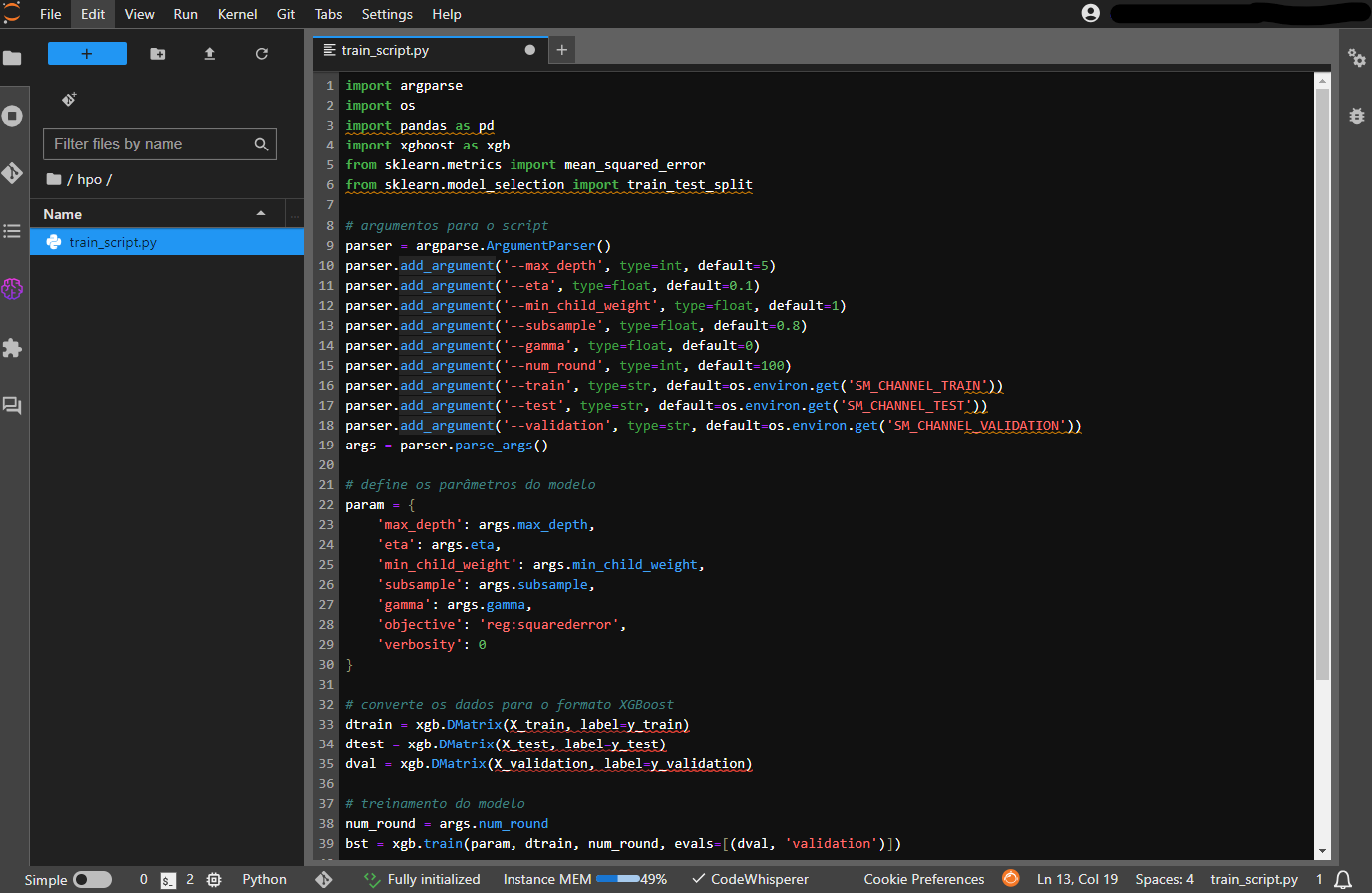Screen dimensions: 1372x893
Task: Open the Kernel menu
Action: (x=237, y=14)
